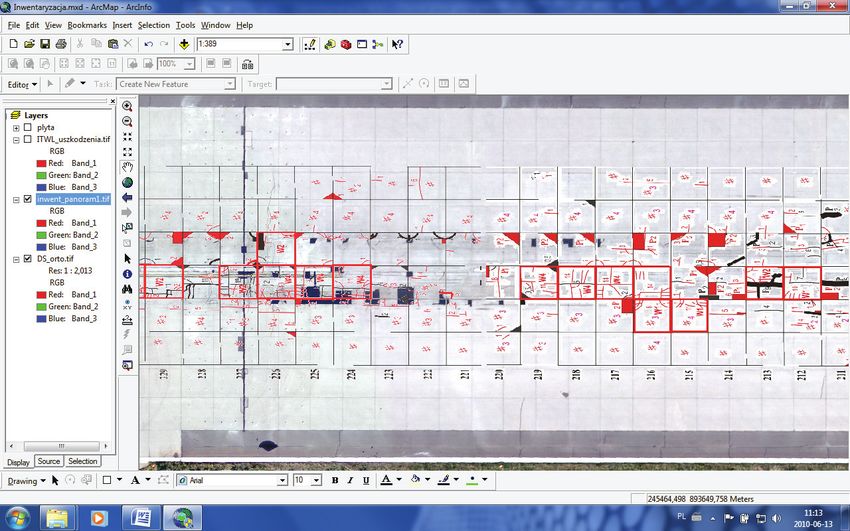Click the Go To XY tool

coord(127,305)
